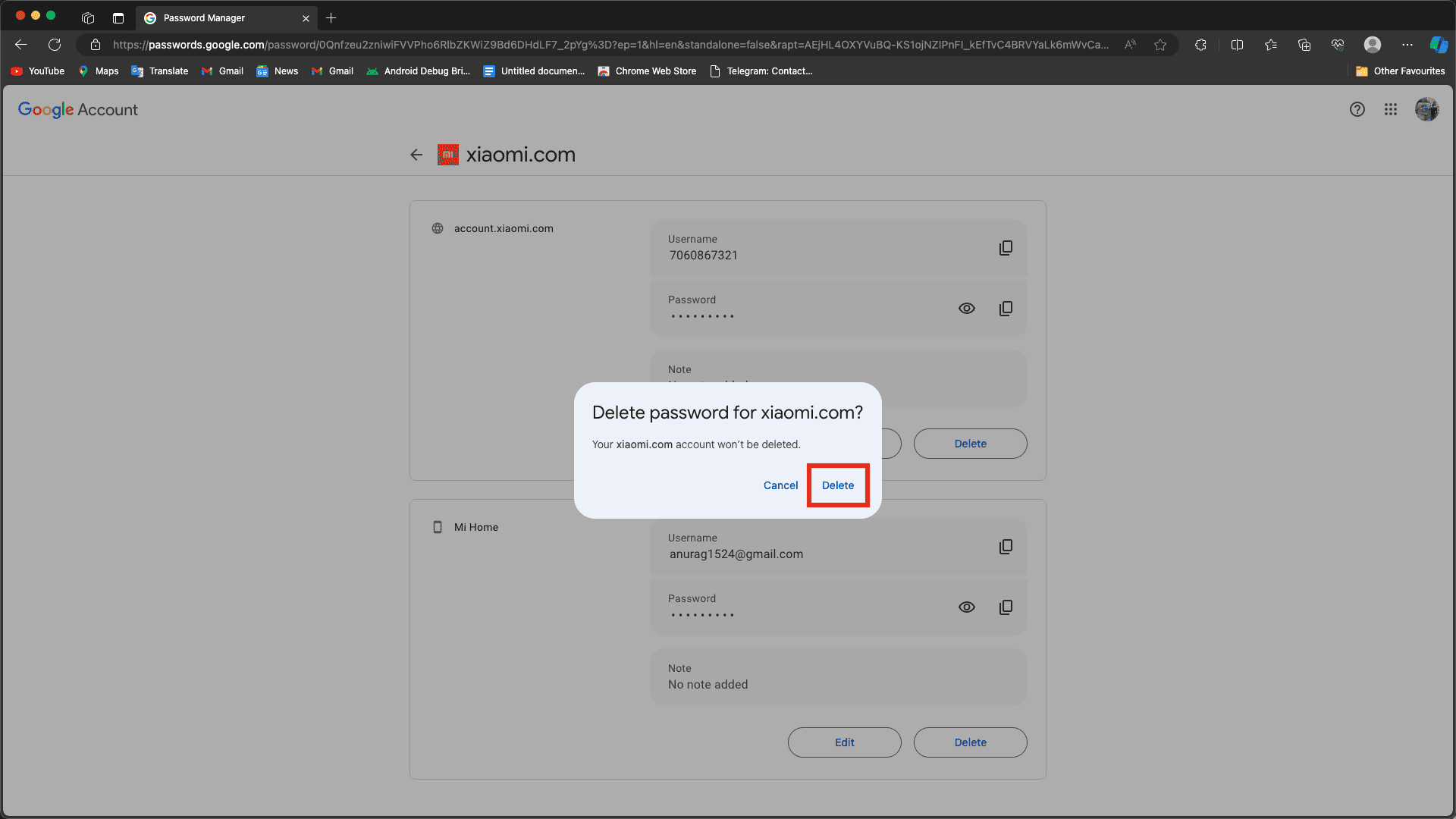Delete the Mi Home saved password

[x=970, y=742]
